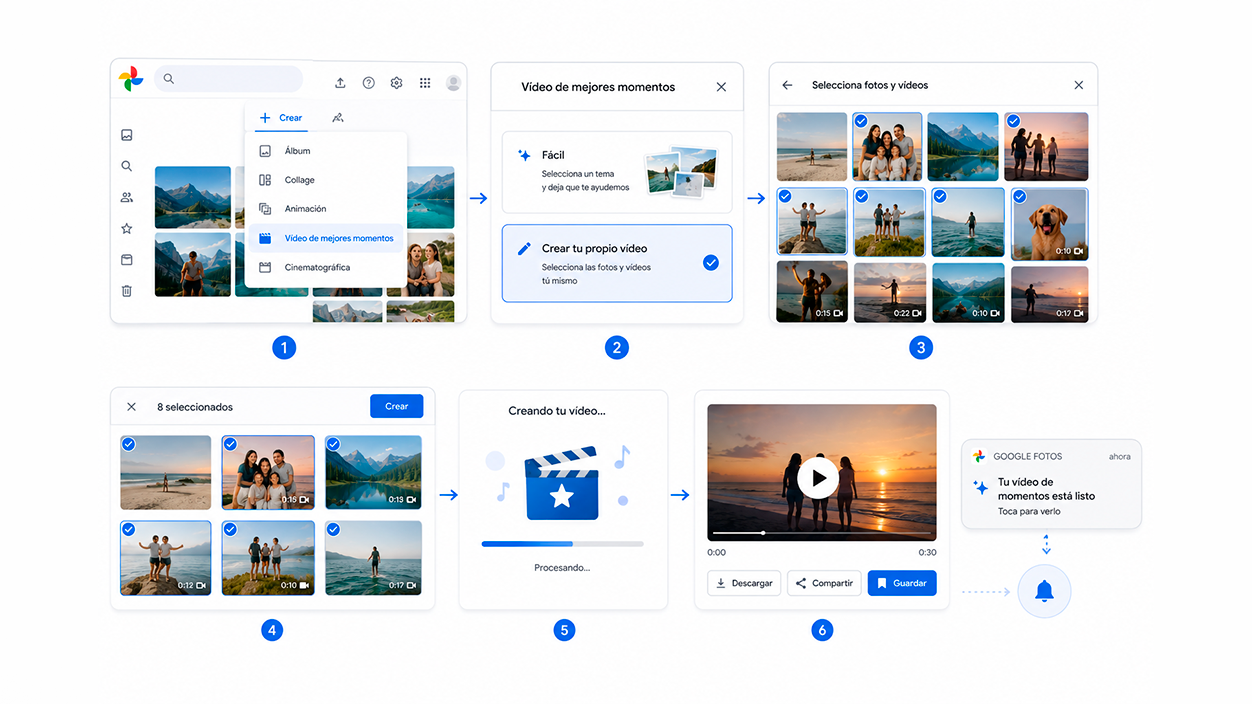The height and width of the screenshot is (704, 1252).
Task: Click the Google Fotos logo in the notification
Action: click(x=979, y=456)
